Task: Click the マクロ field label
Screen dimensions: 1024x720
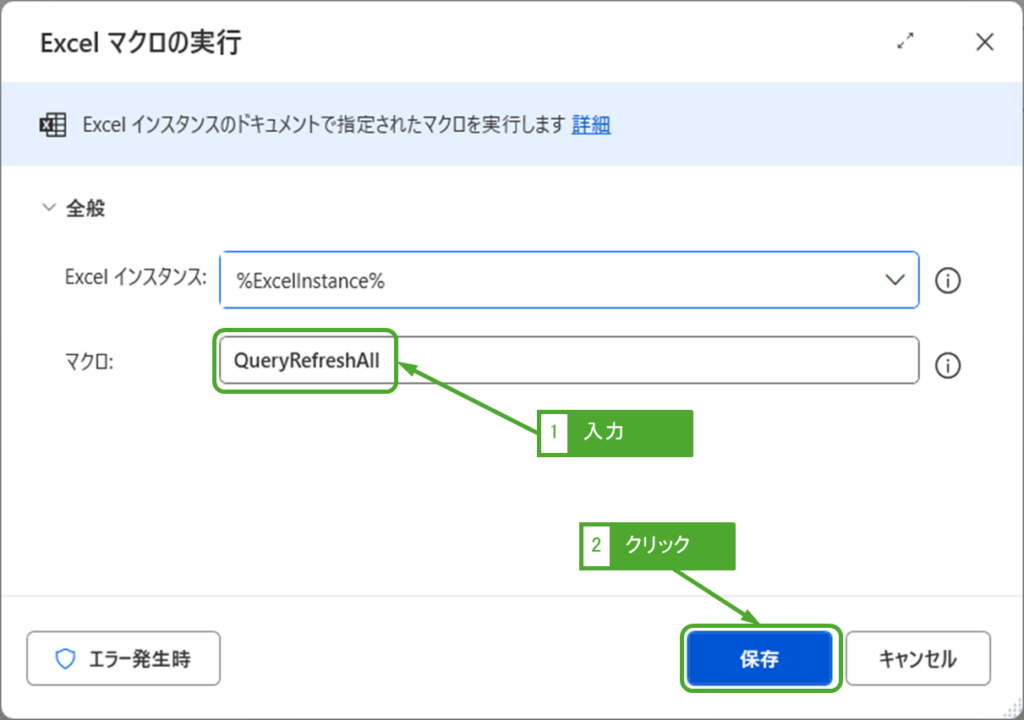Action: [90, 362]
